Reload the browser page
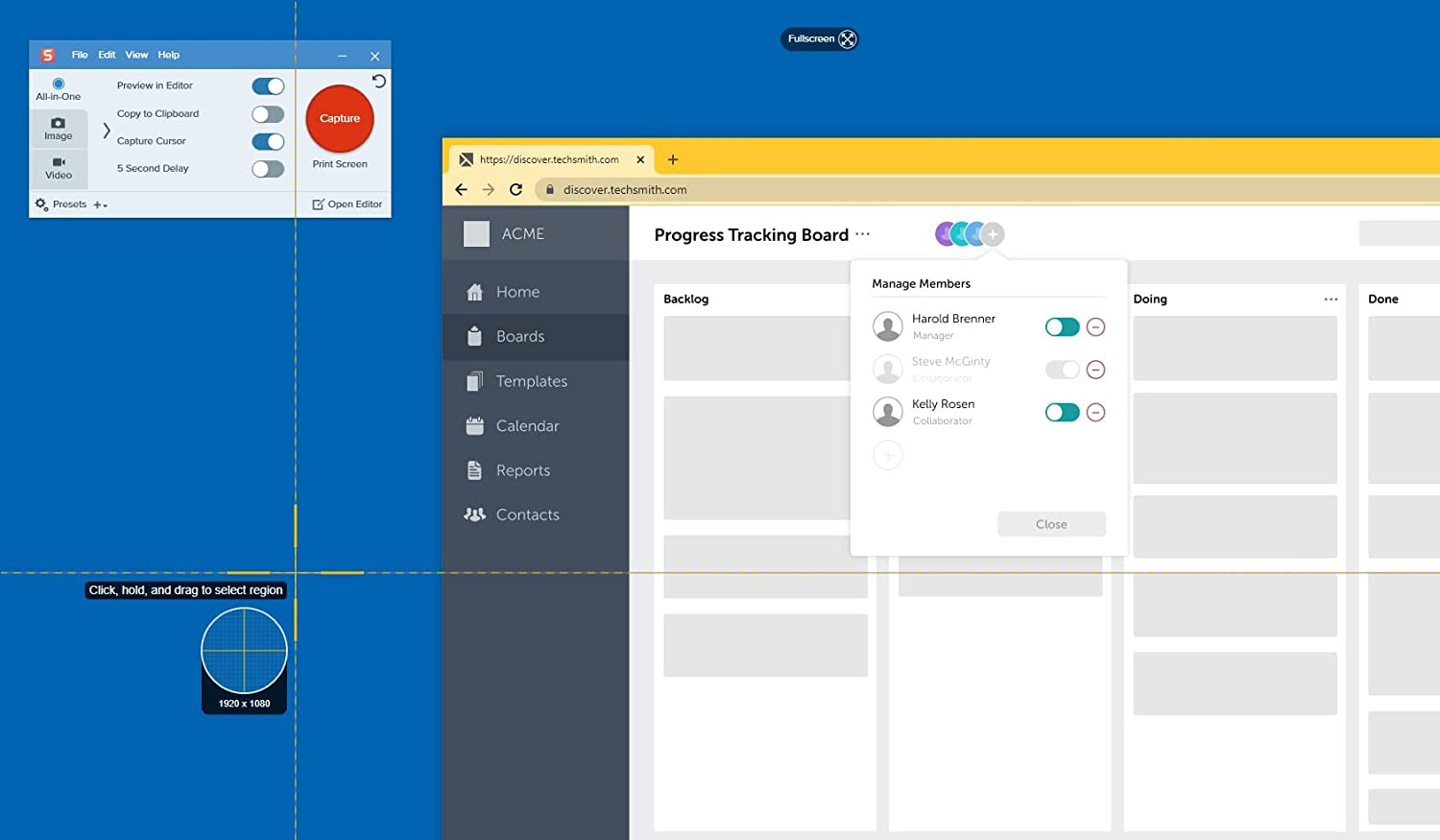 tap(516, 190)
